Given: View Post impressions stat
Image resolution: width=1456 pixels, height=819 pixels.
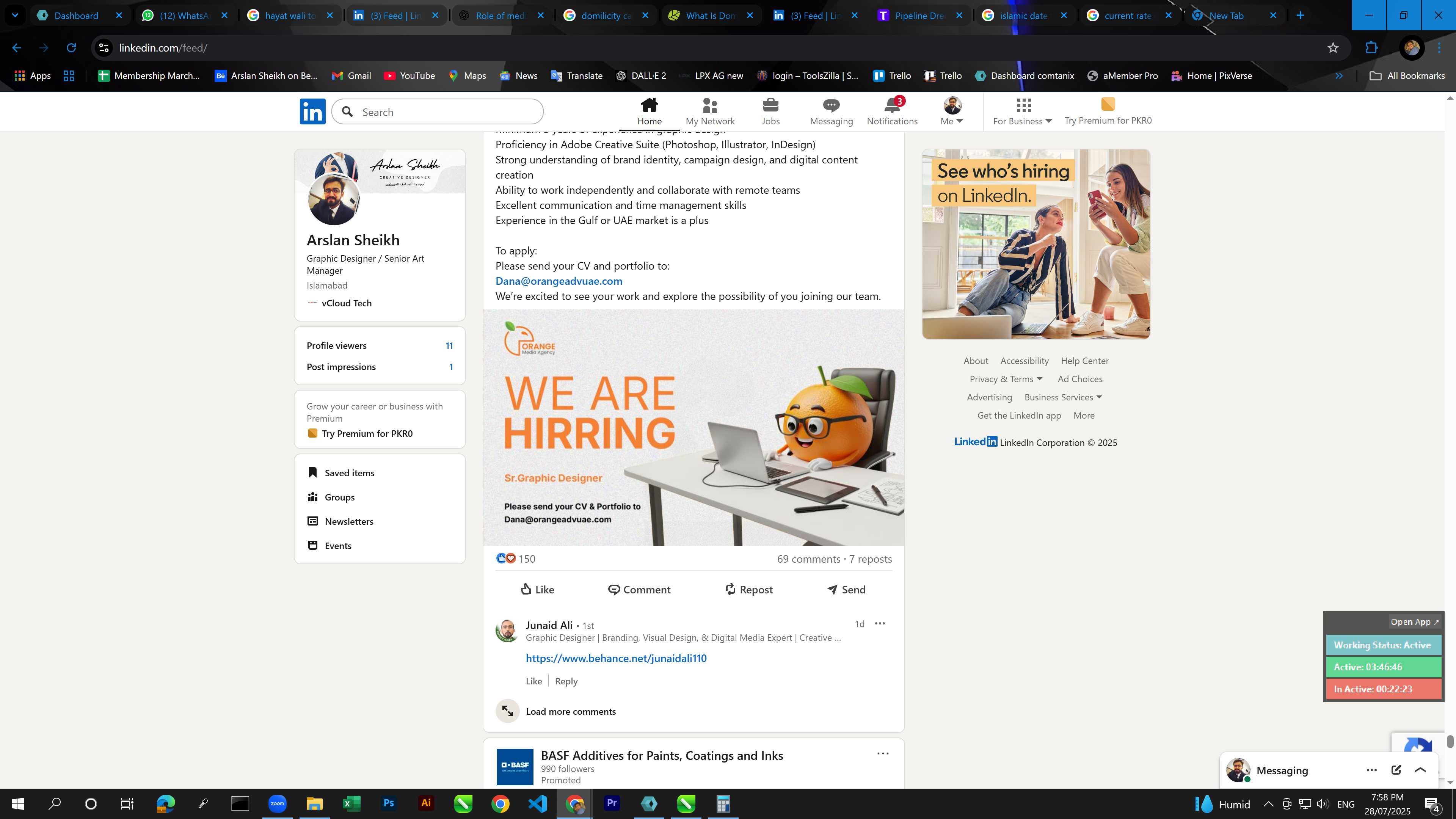Looking at the screenshot, I should pyautogui.click(x=379, y=367).
